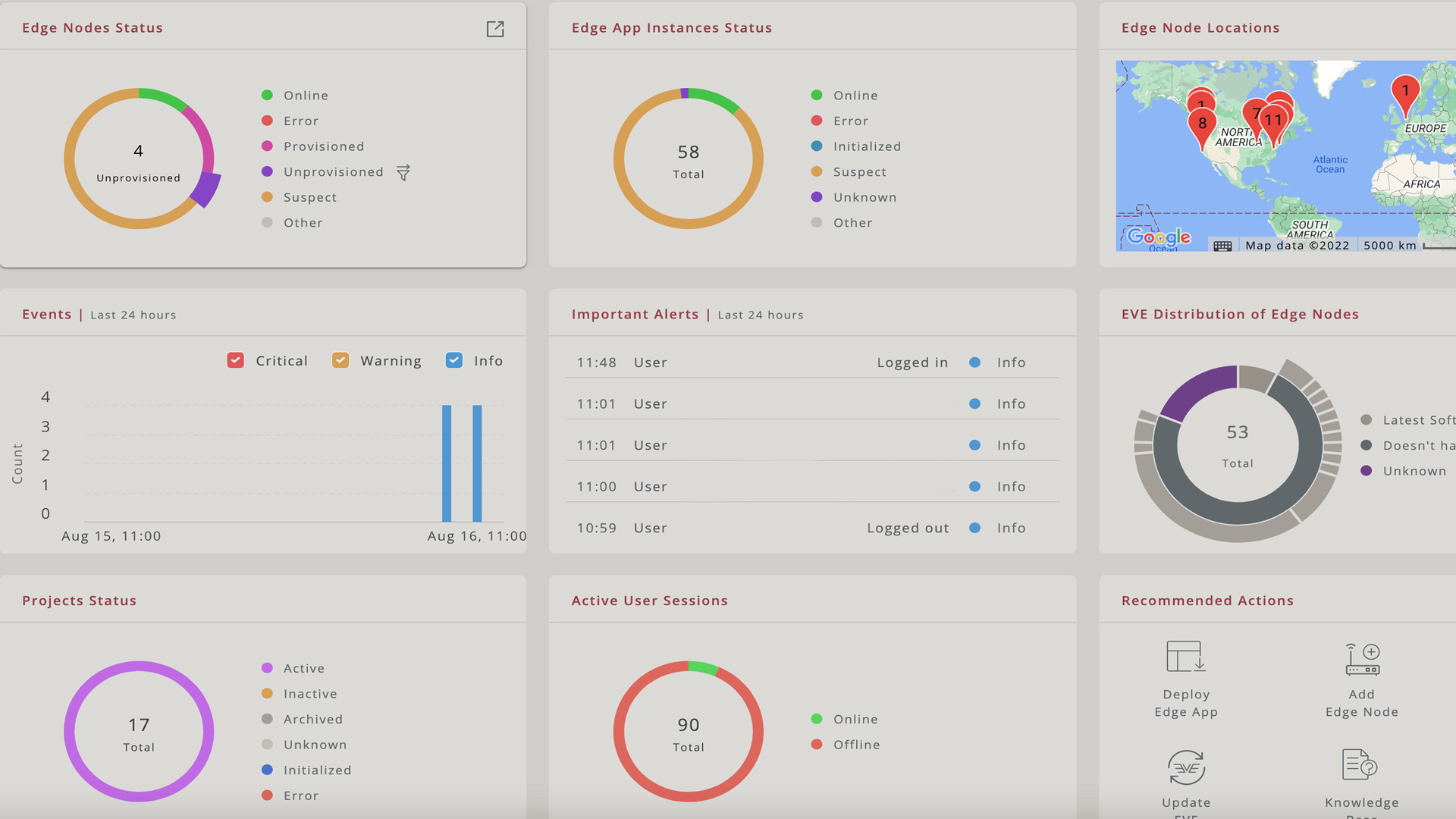Image resolution: width=1456 pixels, height=819 pixels.
Task: Uncheck the Info checkbox in Events
Action: click(453, 360)
